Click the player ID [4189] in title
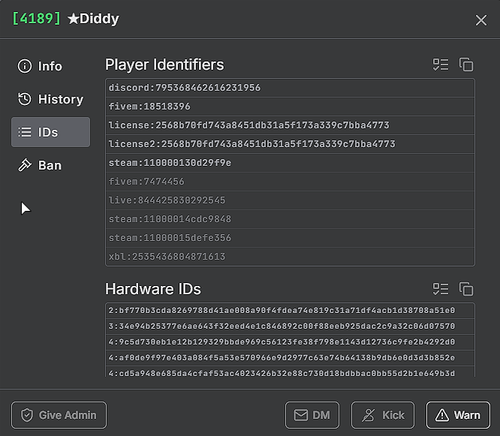 pos(36,19)
